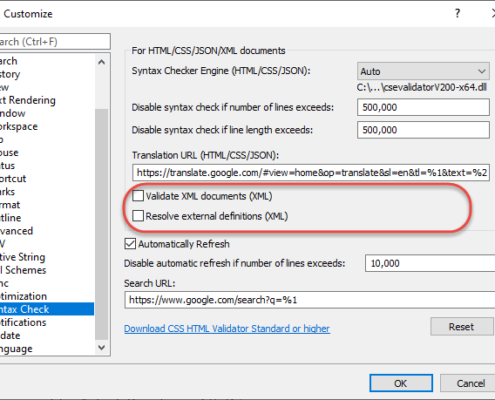Image resolution: width=495 pixels, height=400 pixels.
Task: Click OK to confirm settings
Action: pos(401,383)
